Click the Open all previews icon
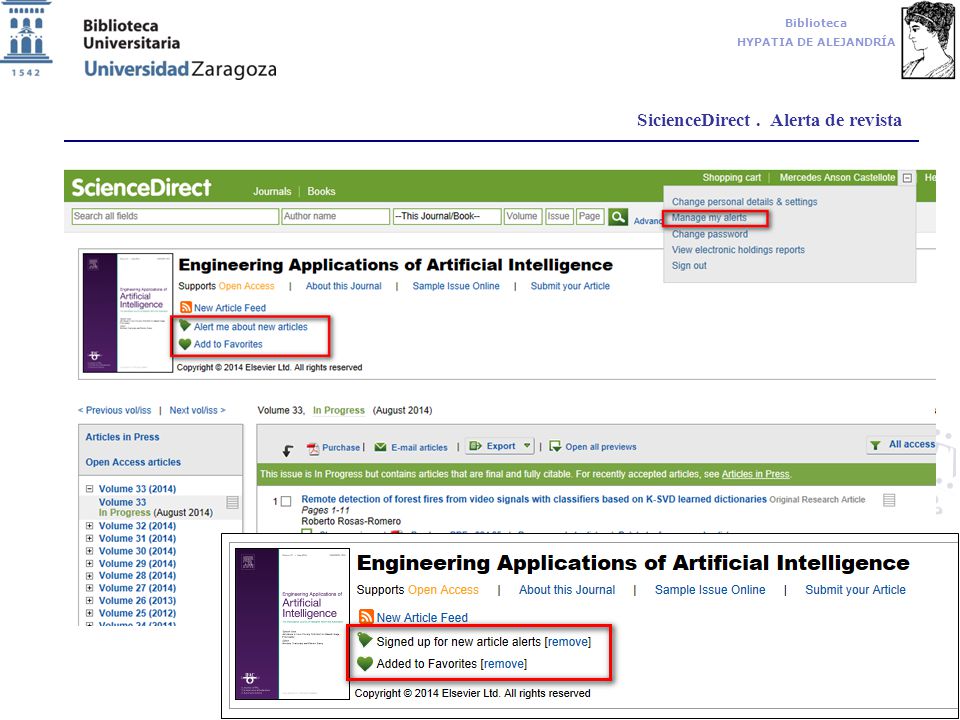The width and height of the screenshot is (960, 720). pyautogui.click(x=555, y=446)
